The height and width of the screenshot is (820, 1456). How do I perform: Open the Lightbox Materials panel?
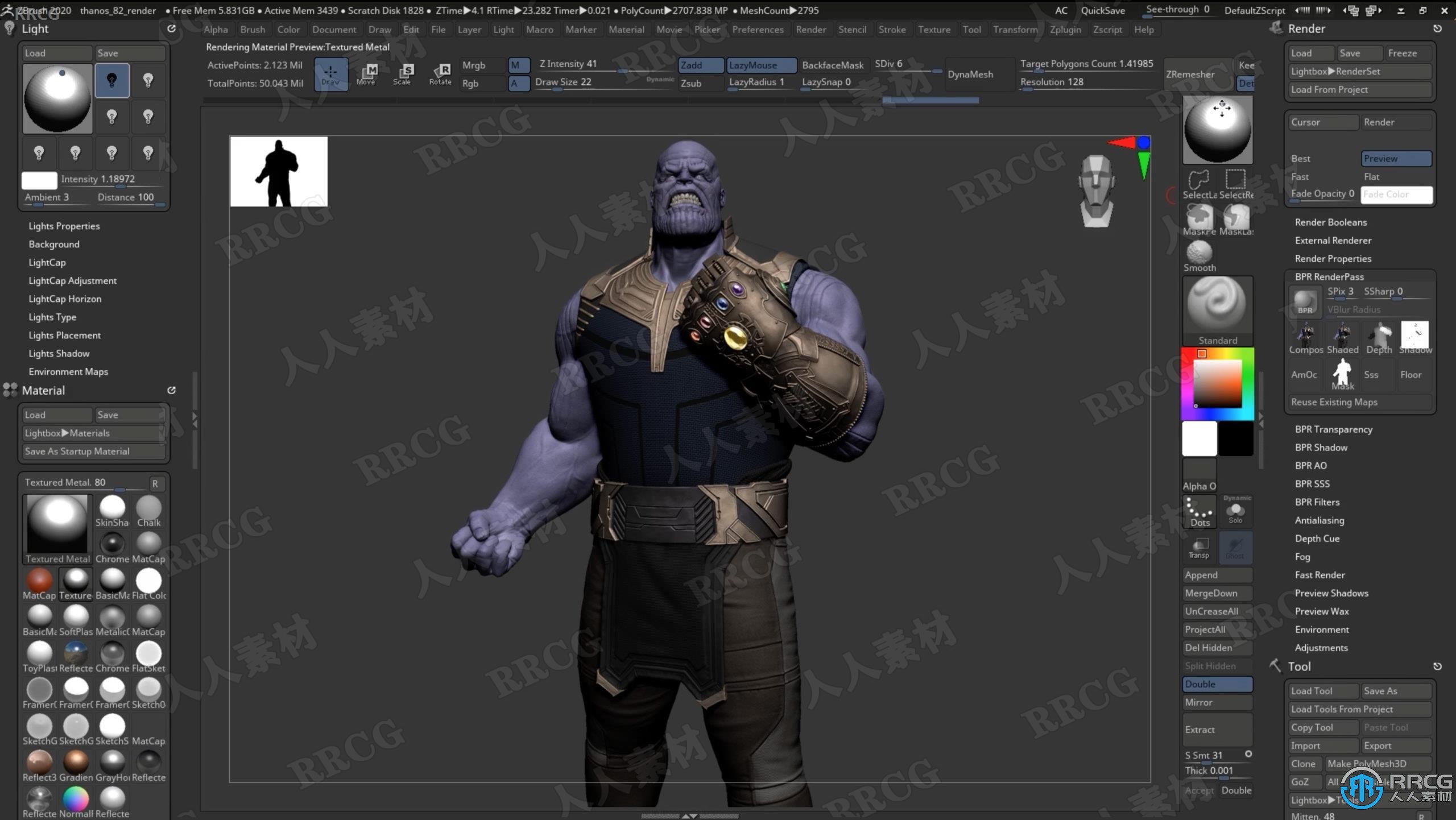pos(91,433)
